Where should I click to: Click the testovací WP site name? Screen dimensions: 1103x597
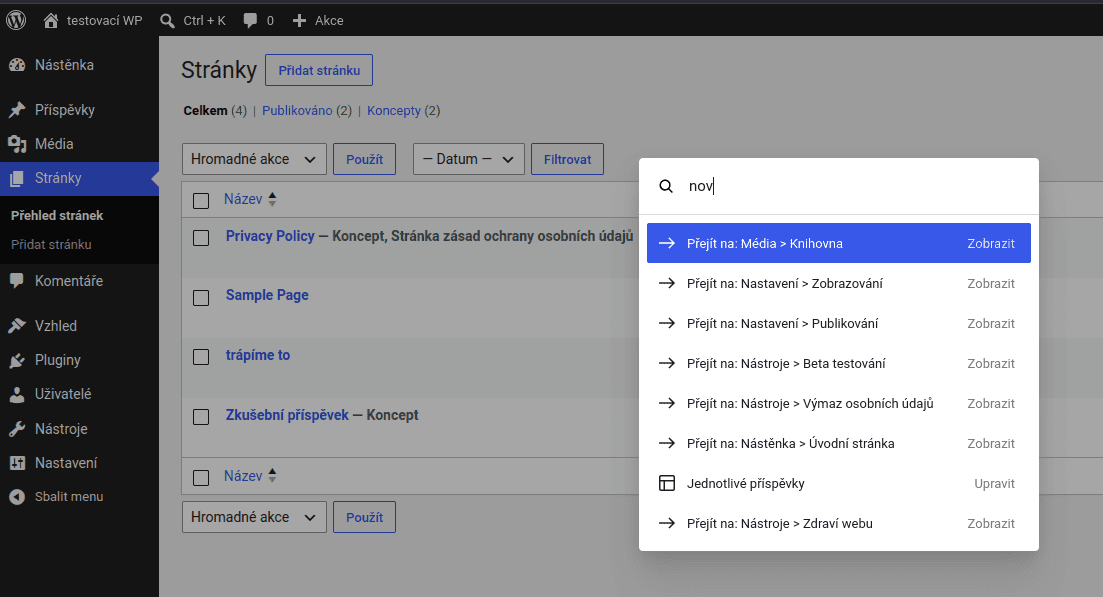coord(104,20)
